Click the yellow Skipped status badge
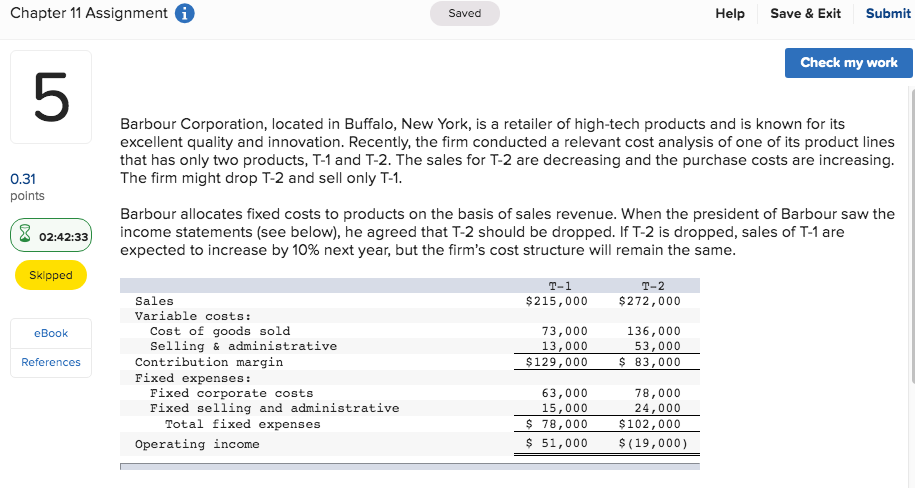 coord(51,275)
